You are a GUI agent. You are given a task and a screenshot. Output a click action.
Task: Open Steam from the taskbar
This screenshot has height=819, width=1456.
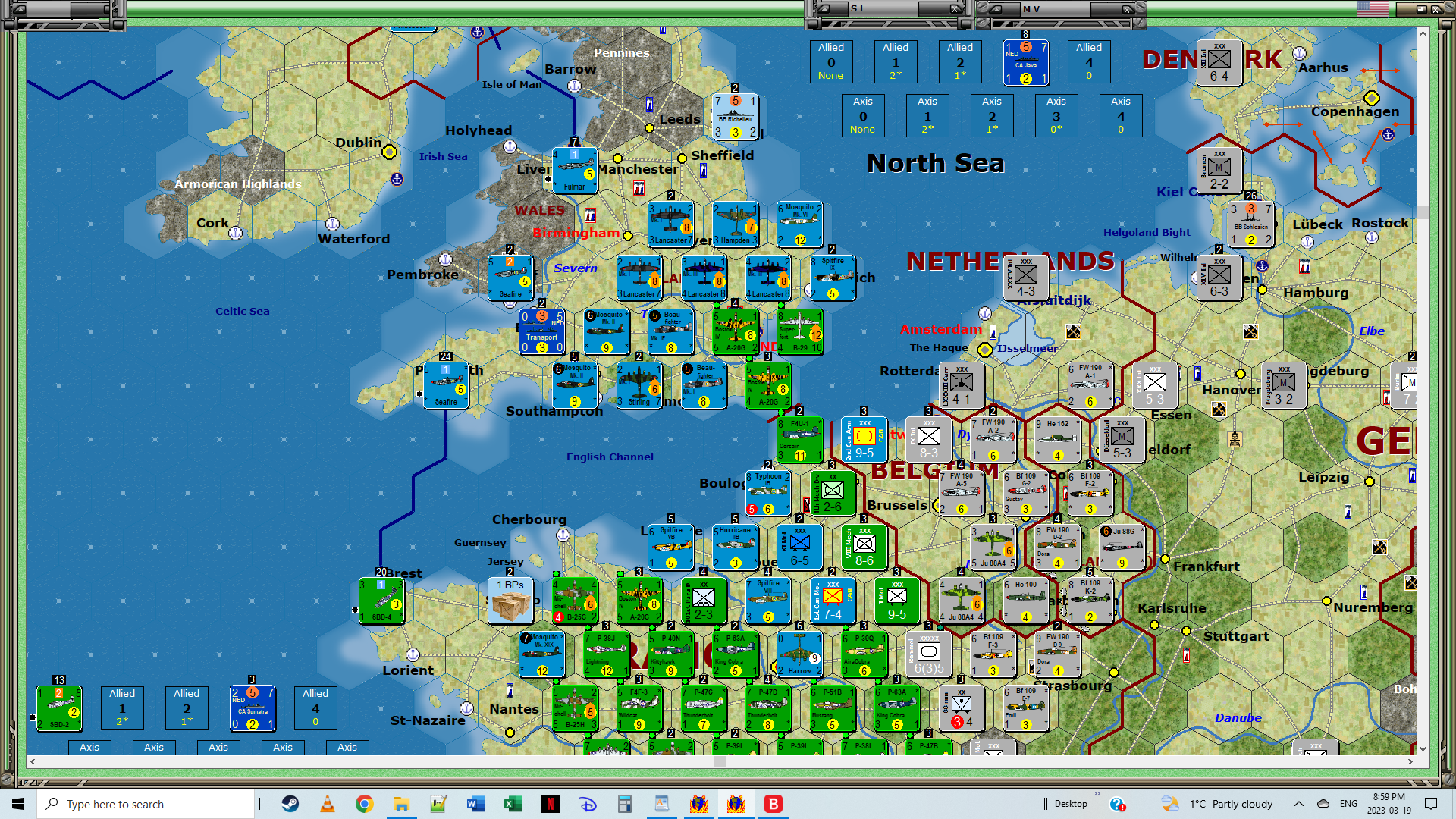(290, 804)
